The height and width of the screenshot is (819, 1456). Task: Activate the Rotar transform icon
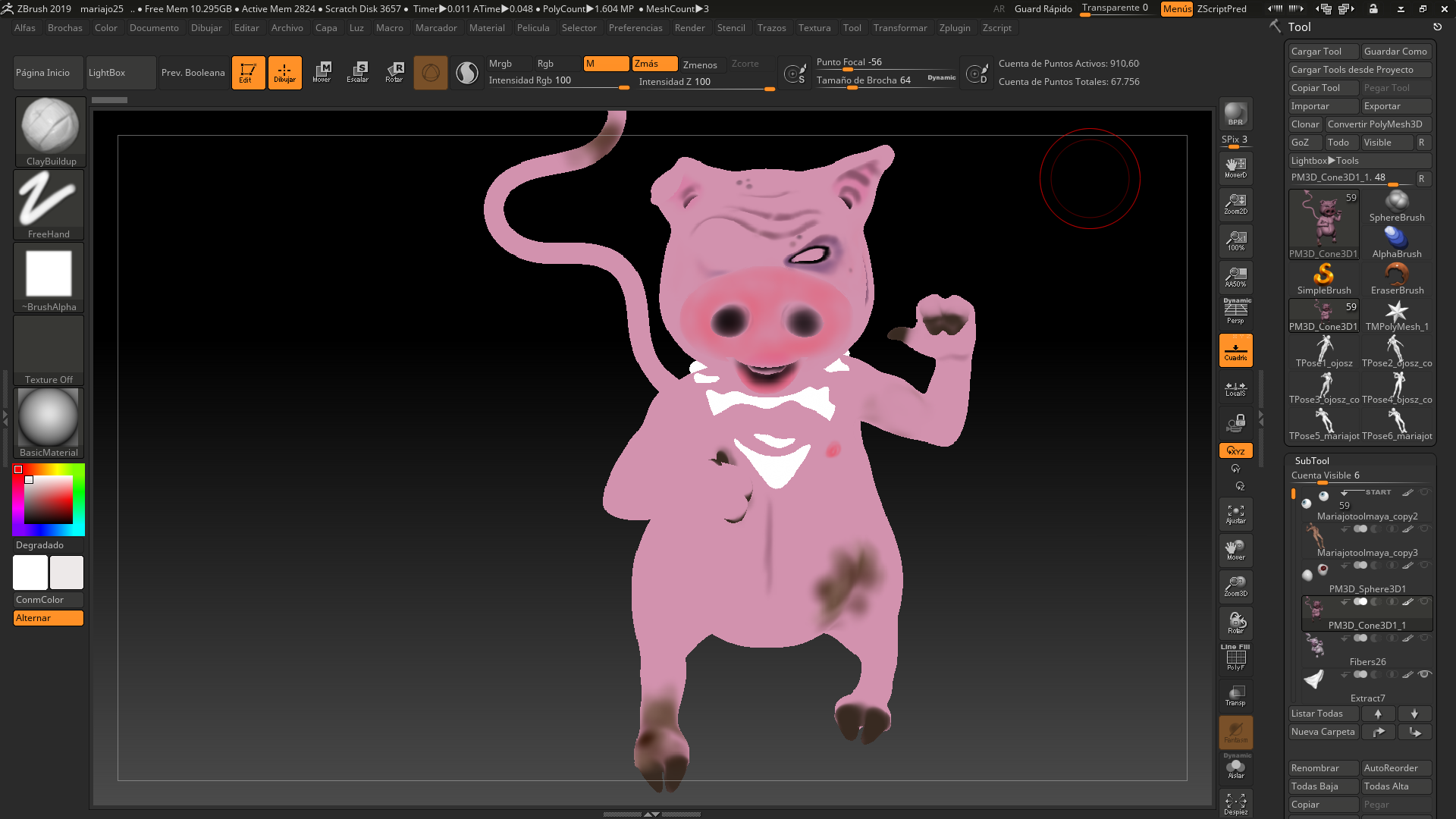(x=394, y=72)
